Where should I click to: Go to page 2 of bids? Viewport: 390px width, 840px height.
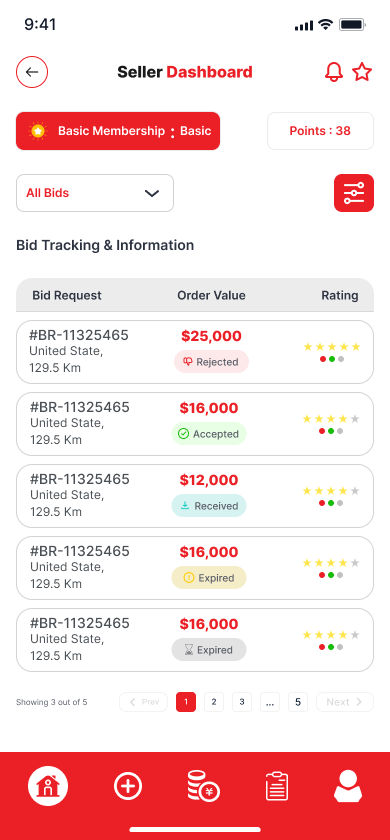point(214,702)
